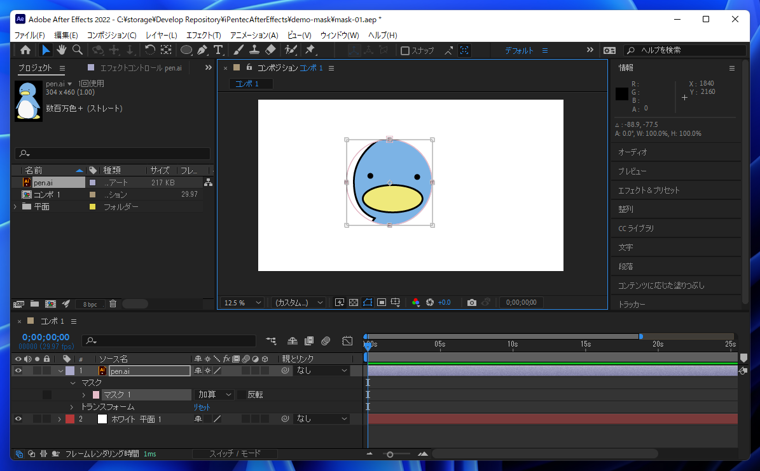Open the コンポジション(C) menu

(111, 35)
